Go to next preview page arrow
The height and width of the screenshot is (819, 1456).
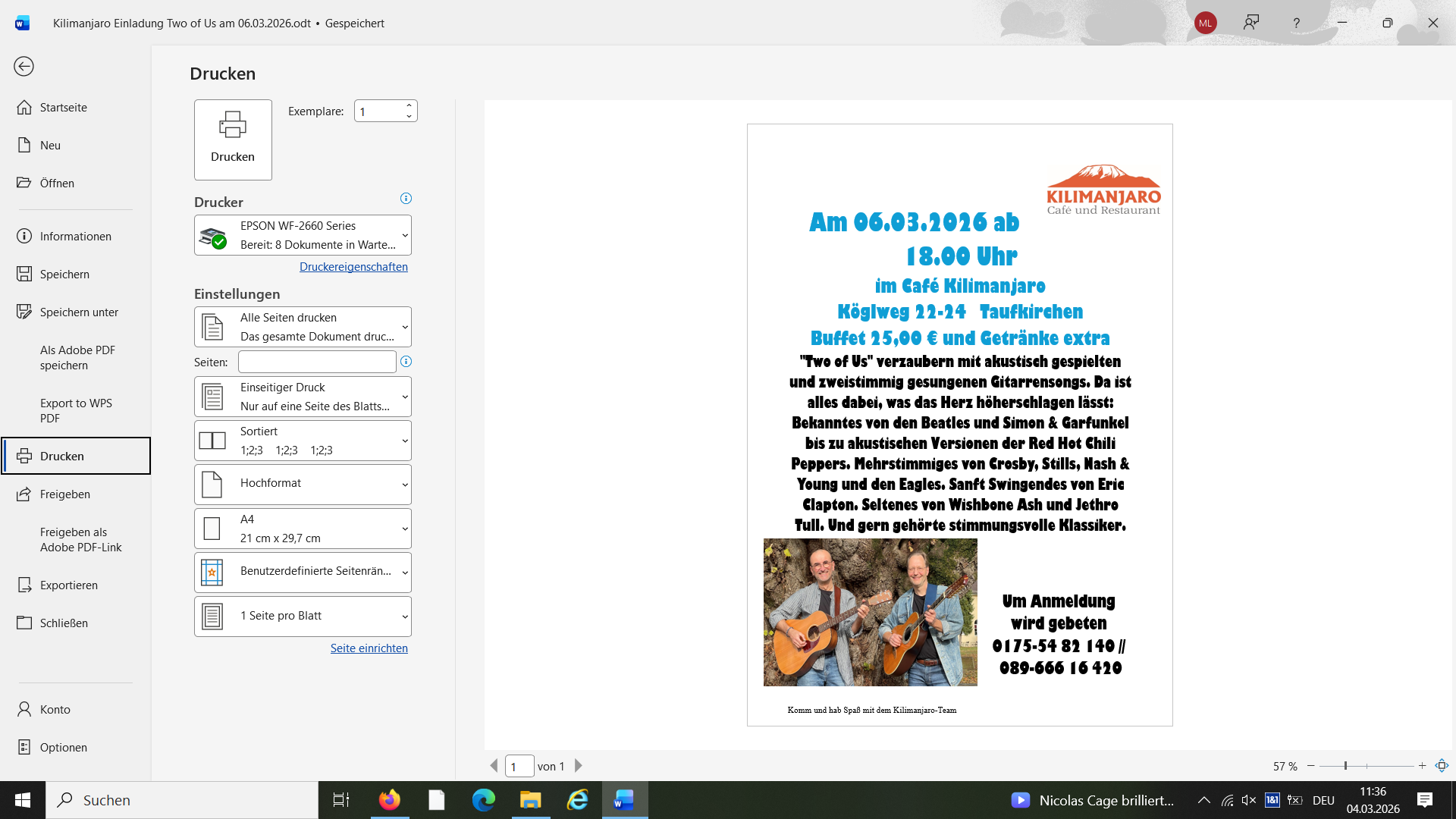[579, 766]
